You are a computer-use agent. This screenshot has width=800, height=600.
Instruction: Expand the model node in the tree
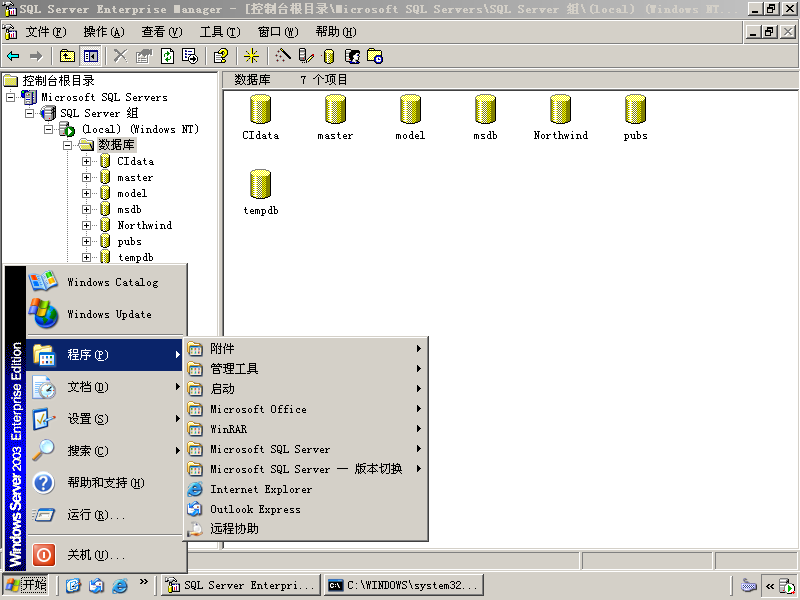tap(86, 193)
